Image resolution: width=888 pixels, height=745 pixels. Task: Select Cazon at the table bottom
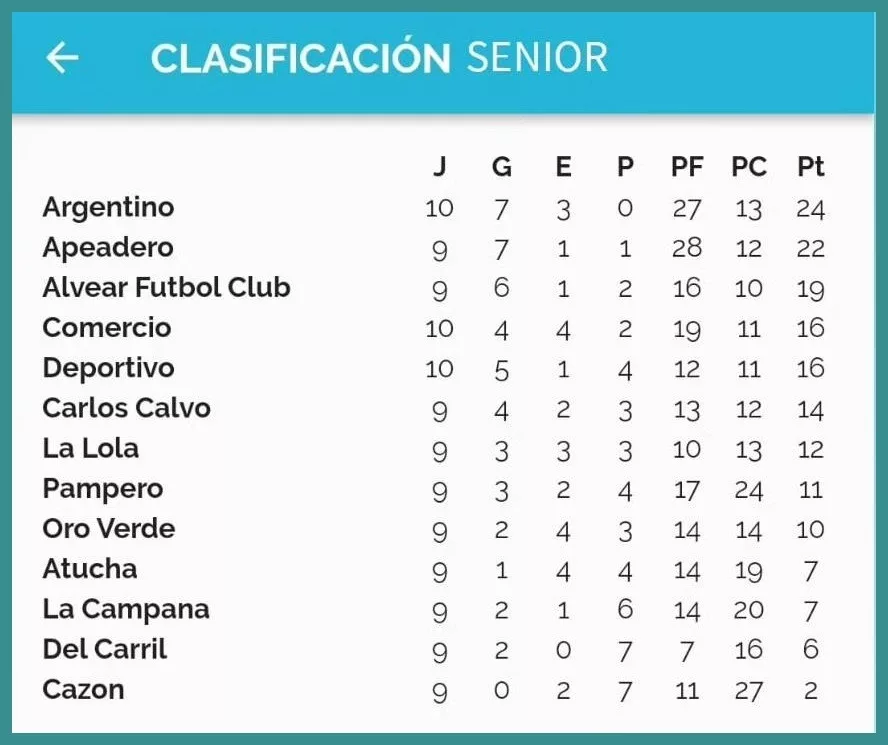(83, 690)
